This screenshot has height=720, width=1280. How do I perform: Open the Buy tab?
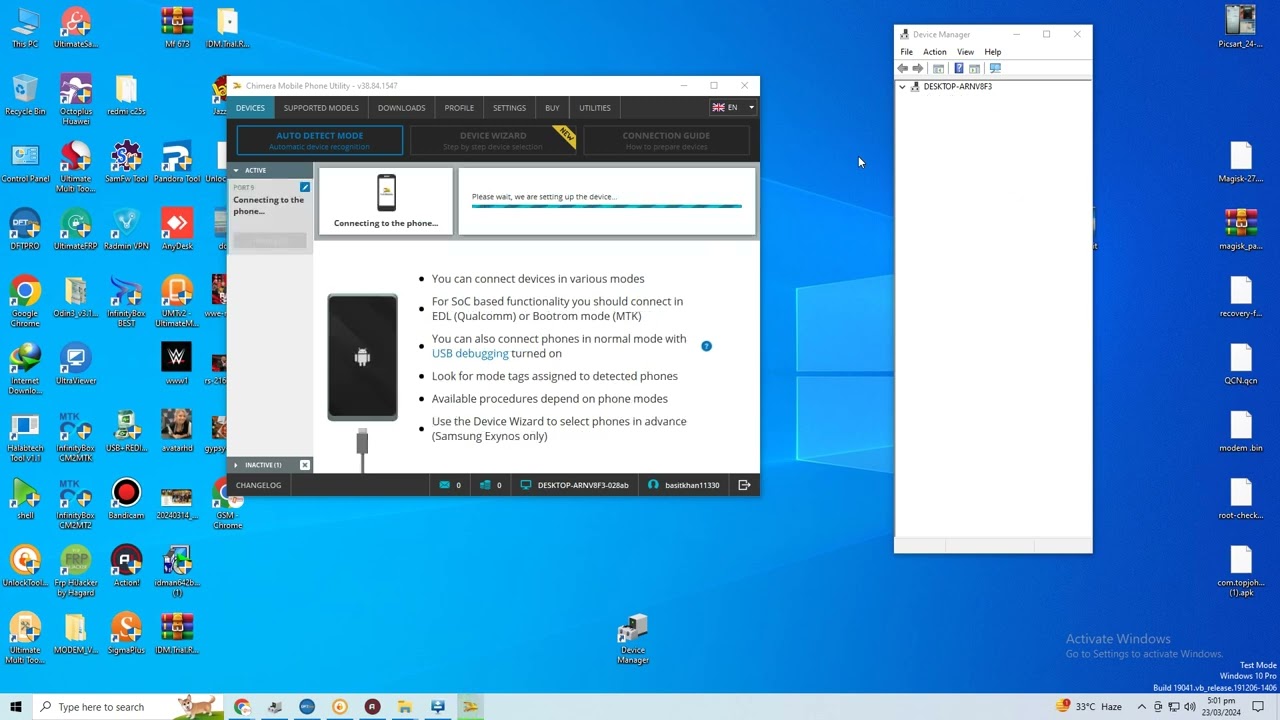coord(552,108)
